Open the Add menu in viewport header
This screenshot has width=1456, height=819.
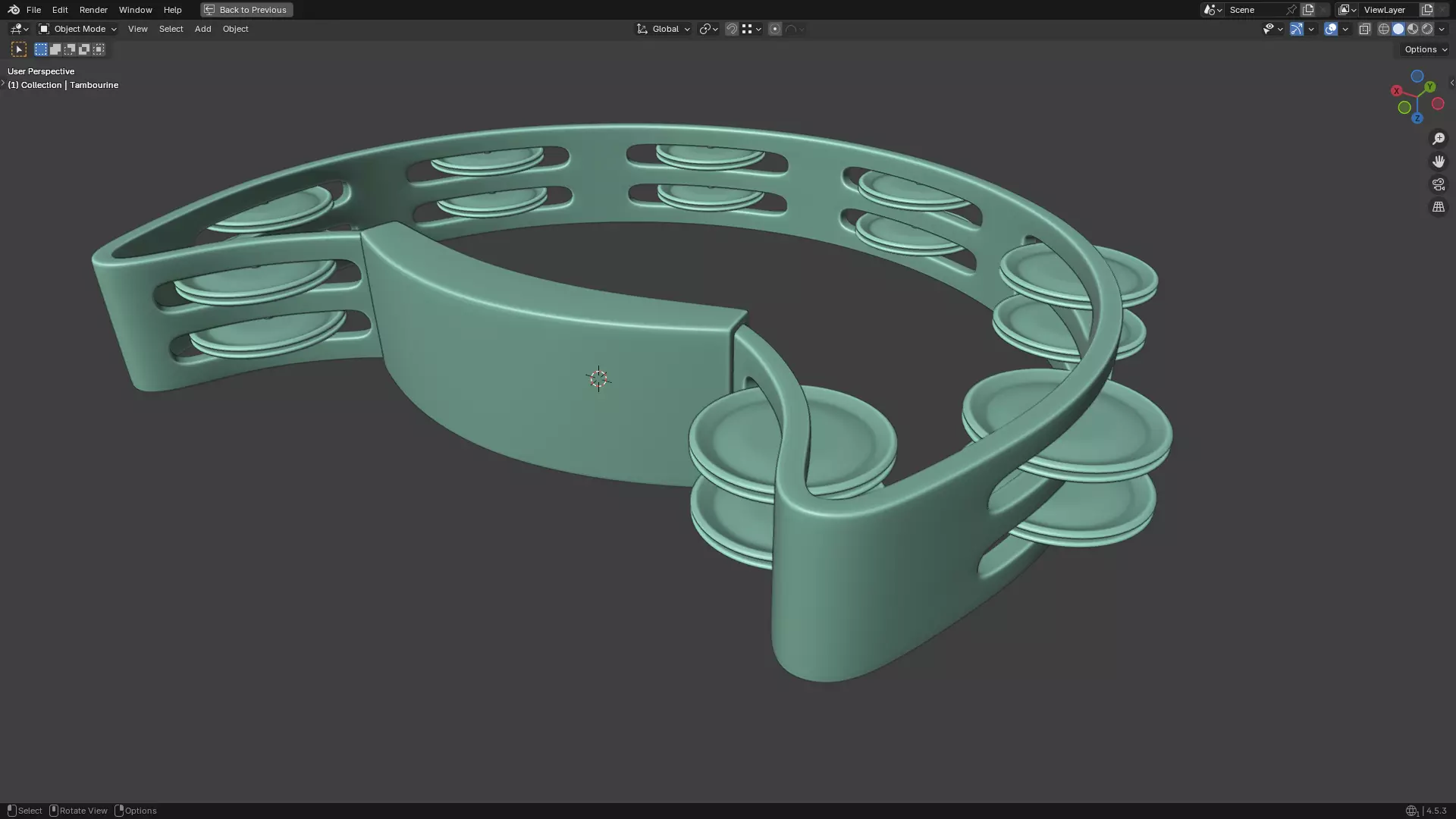pos(202,29)
